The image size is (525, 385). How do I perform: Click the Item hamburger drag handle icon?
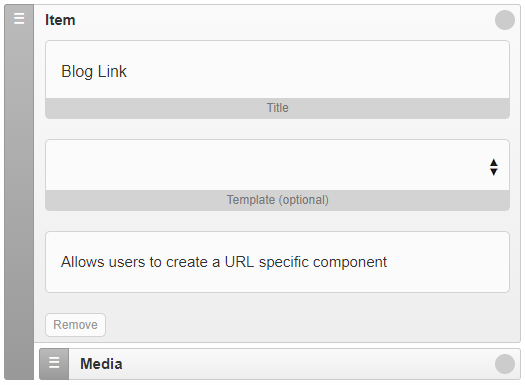(x=19, y=18)
